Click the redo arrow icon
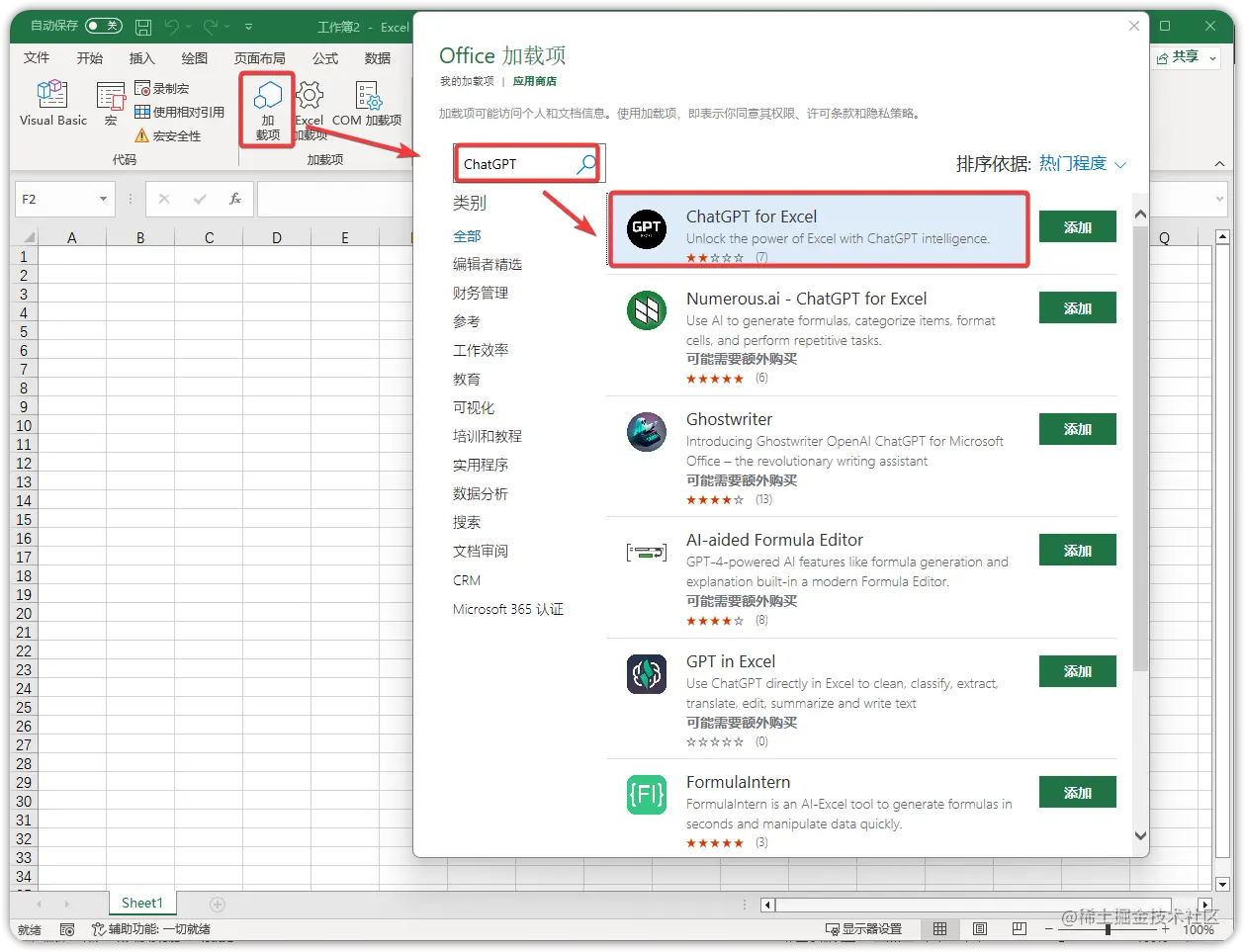1245x952 pixels. coord(211,27)
